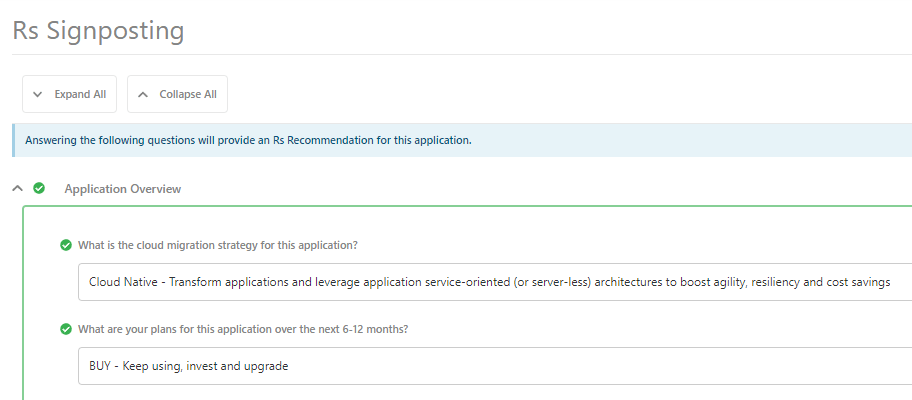Click the 'BUY - Keep using, invest and upgrade' text

(188, 366)
